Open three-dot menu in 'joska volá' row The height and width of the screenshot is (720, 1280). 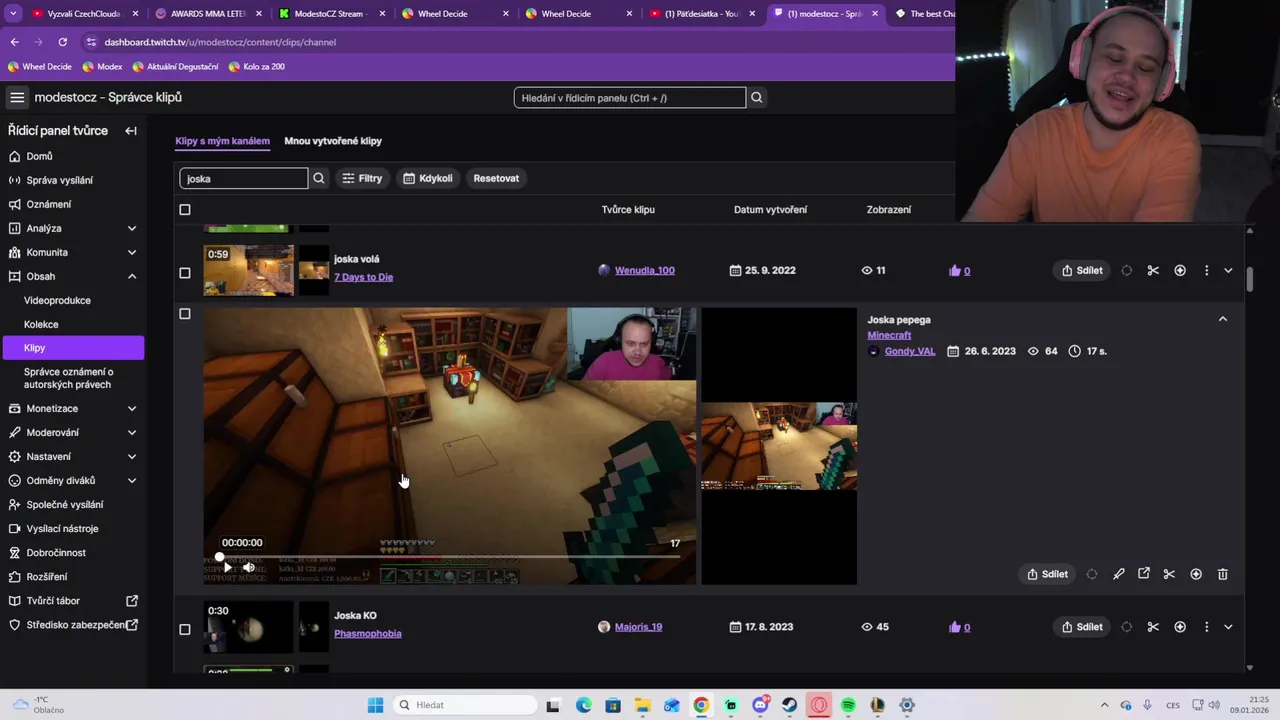click(1206, 270)
